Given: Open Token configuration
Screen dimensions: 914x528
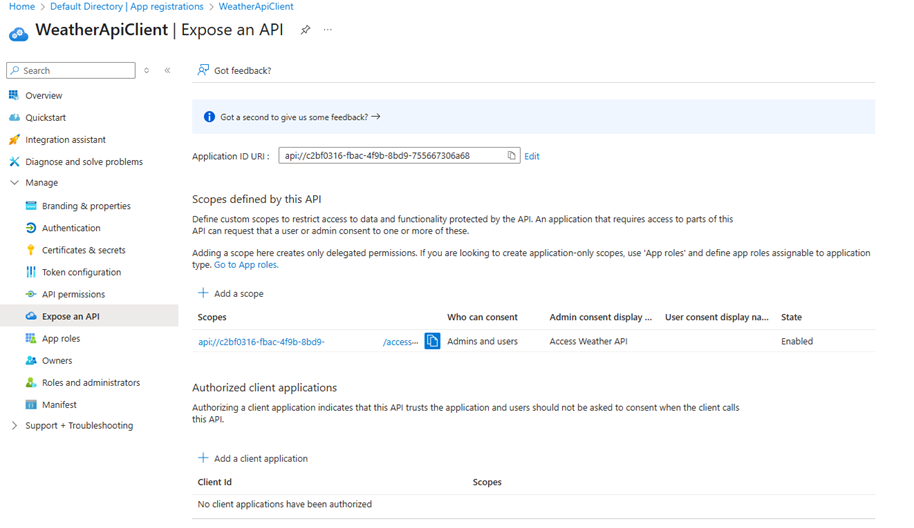Looking at the screenshot, I should point(82,272).
